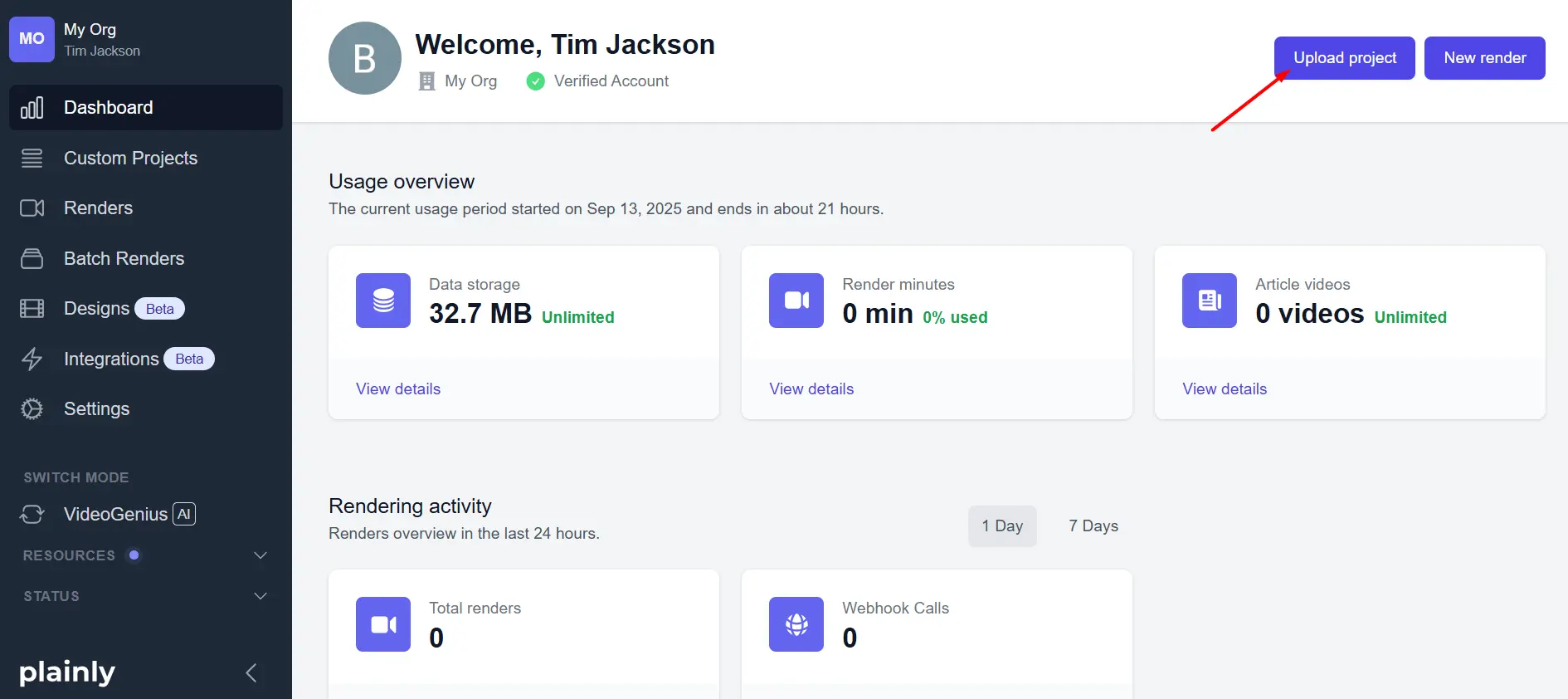This screenshot has width=1568, height=699.
Task: Click the Beta badge next to Integrations
Action: (x=189, y=359)
